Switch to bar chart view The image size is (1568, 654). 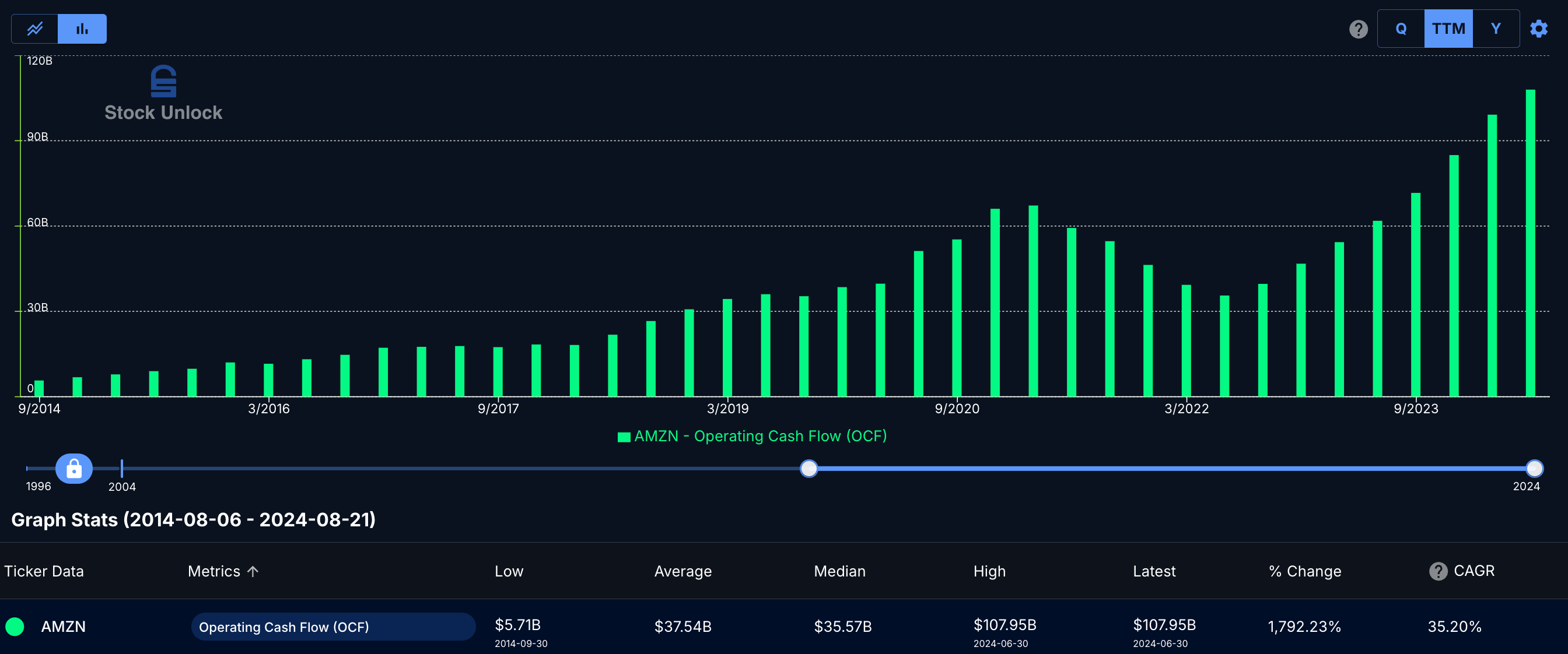coord(82,29)
